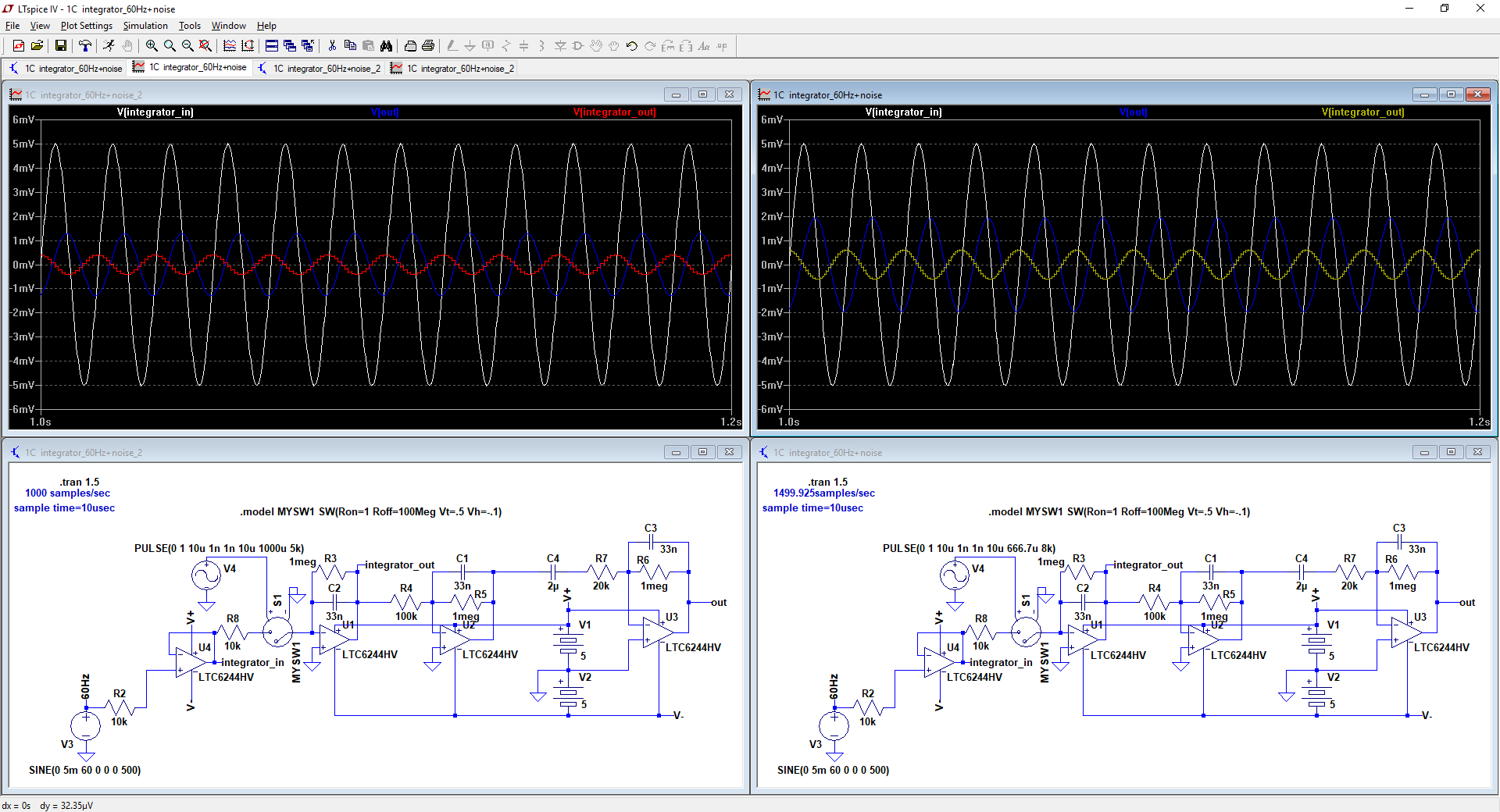Switch to integrator_60Hz+noise_2 schematic tab
Image resolution: width=1500 pixels, height=812 pixels.
pos(319,69)
